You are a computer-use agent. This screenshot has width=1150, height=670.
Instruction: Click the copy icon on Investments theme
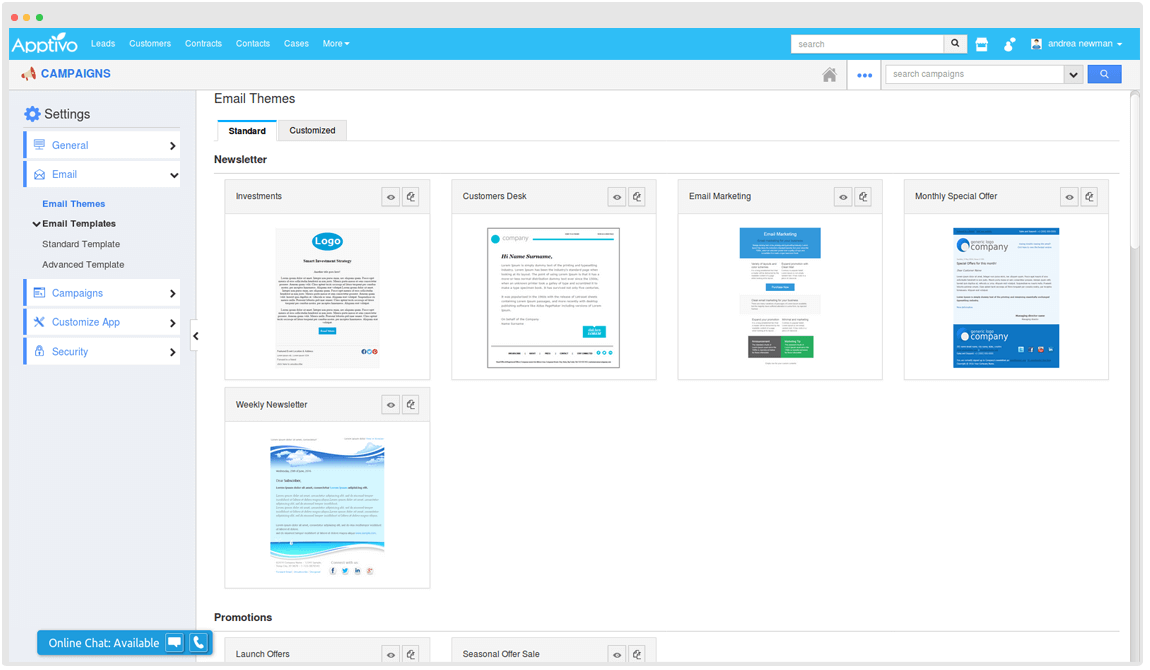tap(410, 197)
